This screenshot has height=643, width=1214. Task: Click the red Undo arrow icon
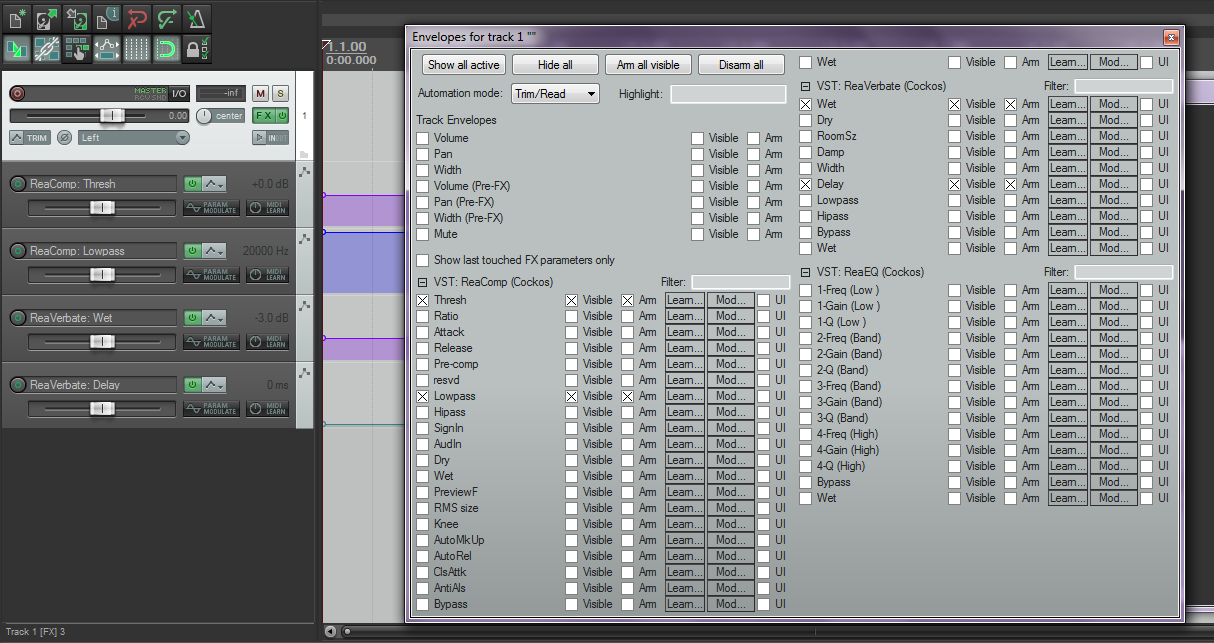click(137, 17)
